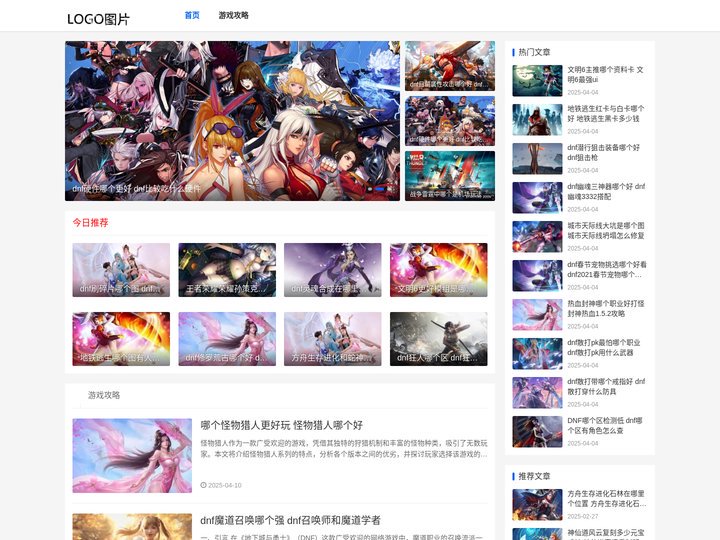Open the large dnf硬件哪个更好 banner image
The width and height of the screenshot is (720, 540).
tap(232, 121)
